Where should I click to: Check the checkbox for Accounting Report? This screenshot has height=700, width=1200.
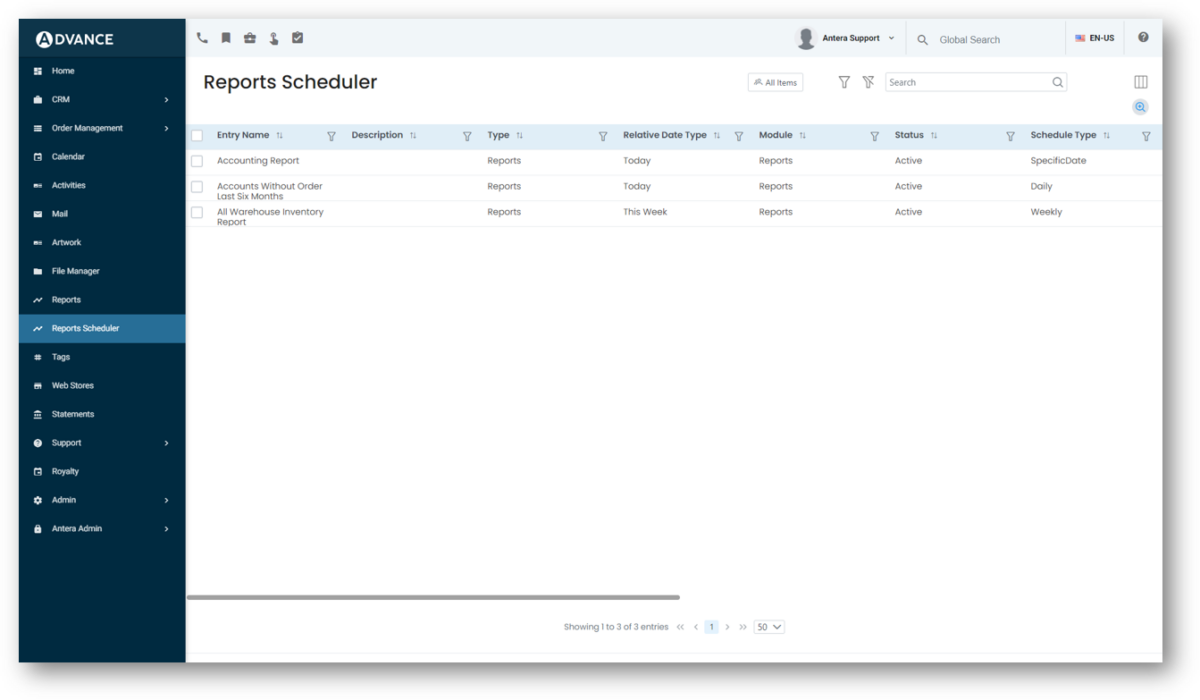(x=197, y=160)
